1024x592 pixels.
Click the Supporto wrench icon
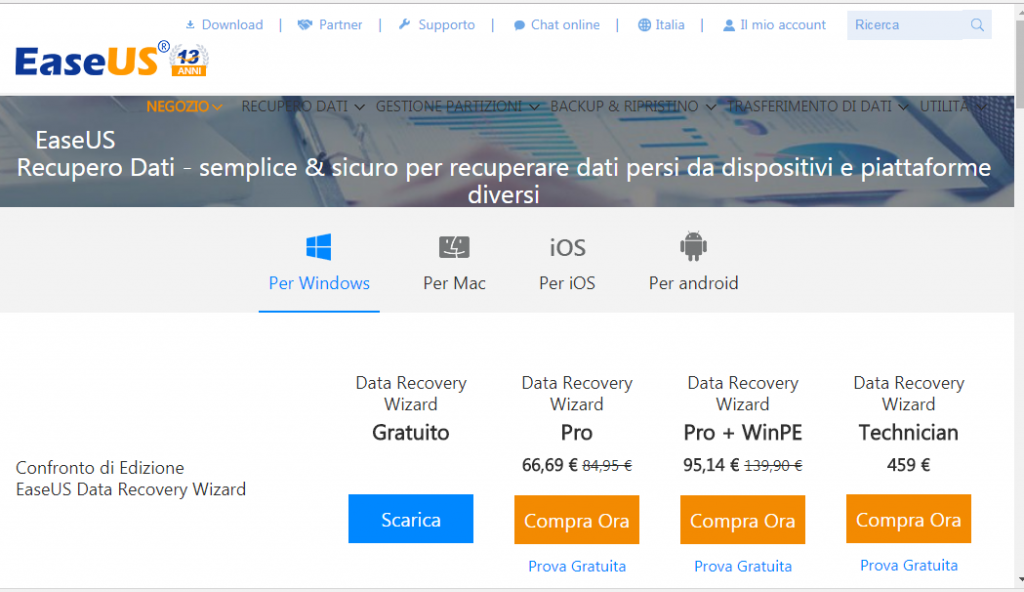pos(405,25)
